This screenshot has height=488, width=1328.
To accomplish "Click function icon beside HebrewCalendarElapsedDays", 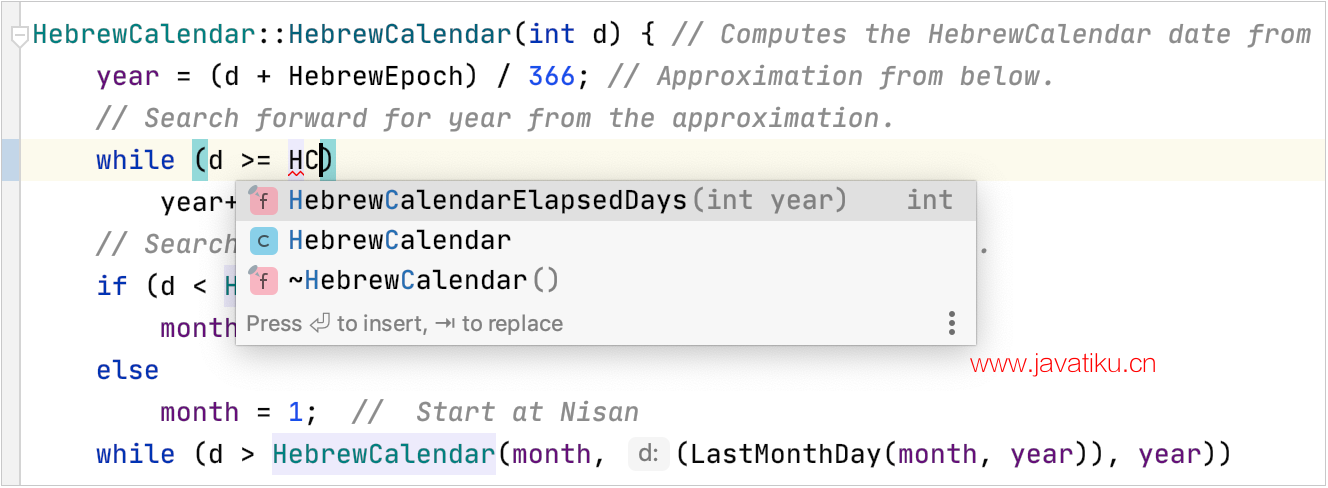I will pyautogui.click(x=263, y=201).
